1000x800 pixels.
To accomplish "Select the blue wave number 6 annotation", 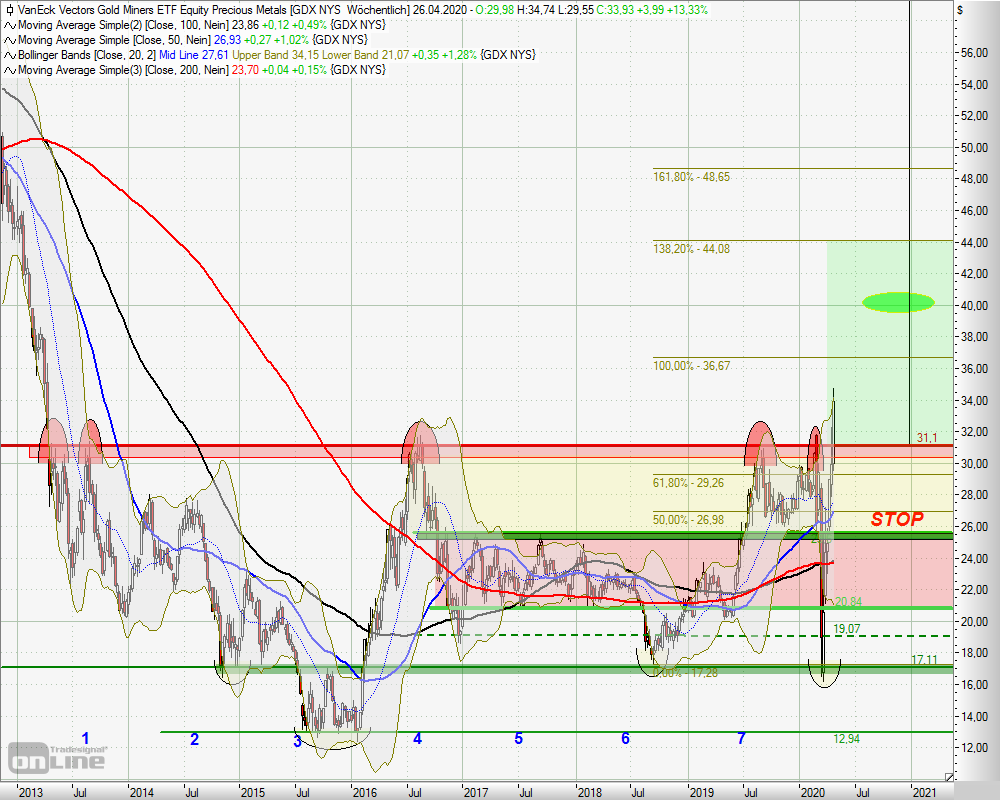I will tap(625, 739).
